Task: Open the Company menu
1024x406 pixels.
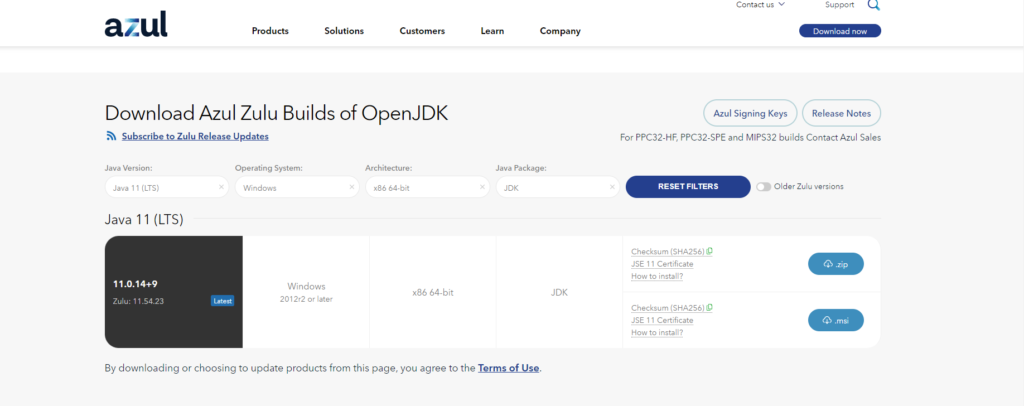Action: (560, 31)
